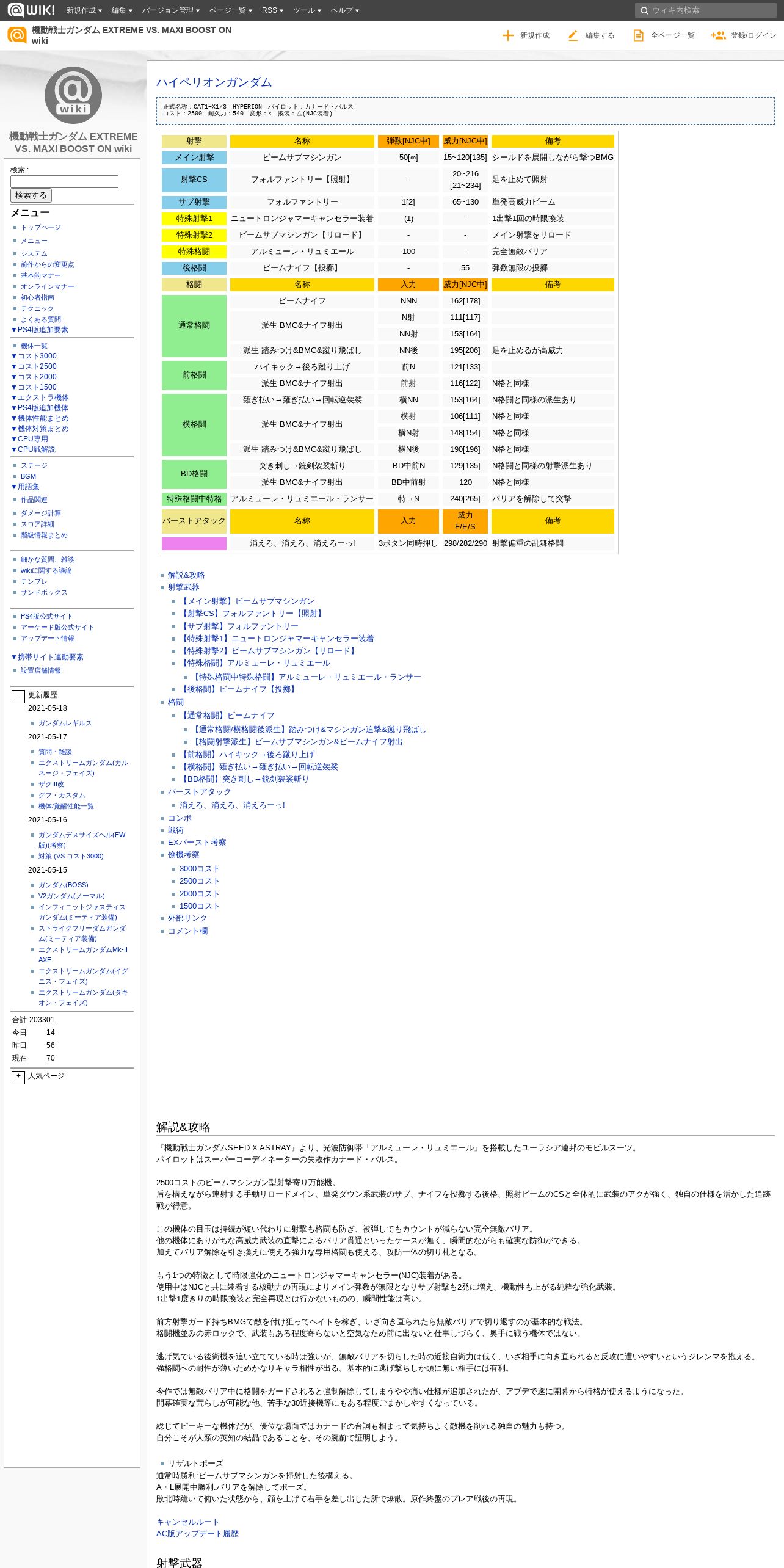This screenshot has height=1568, width=784.
Task: Click the user-add icon for 登録/ログイン
Action: [x=718, y=35]
